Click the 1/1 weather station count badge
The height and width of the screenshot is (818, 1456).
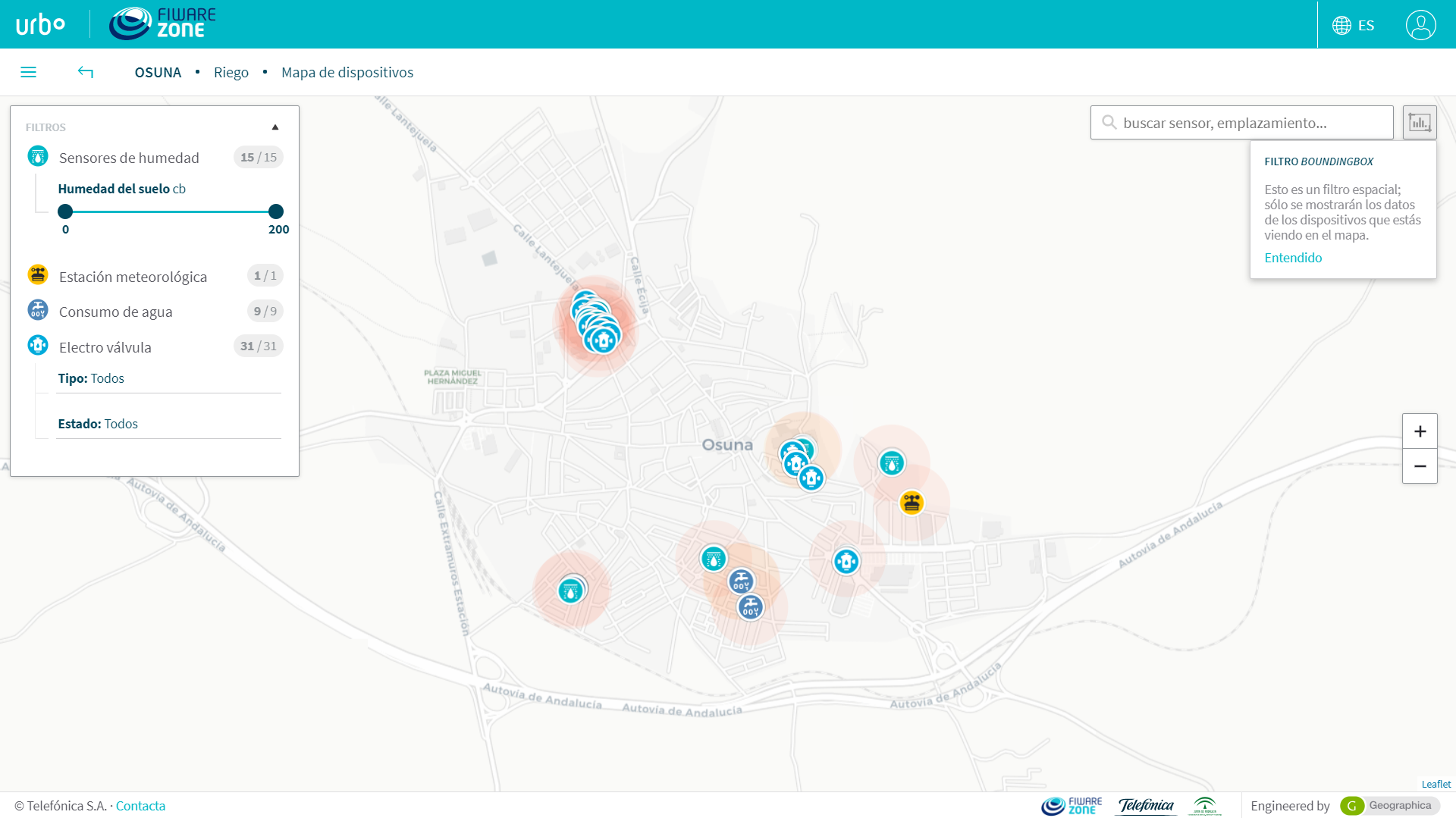(x=265, y=275)
